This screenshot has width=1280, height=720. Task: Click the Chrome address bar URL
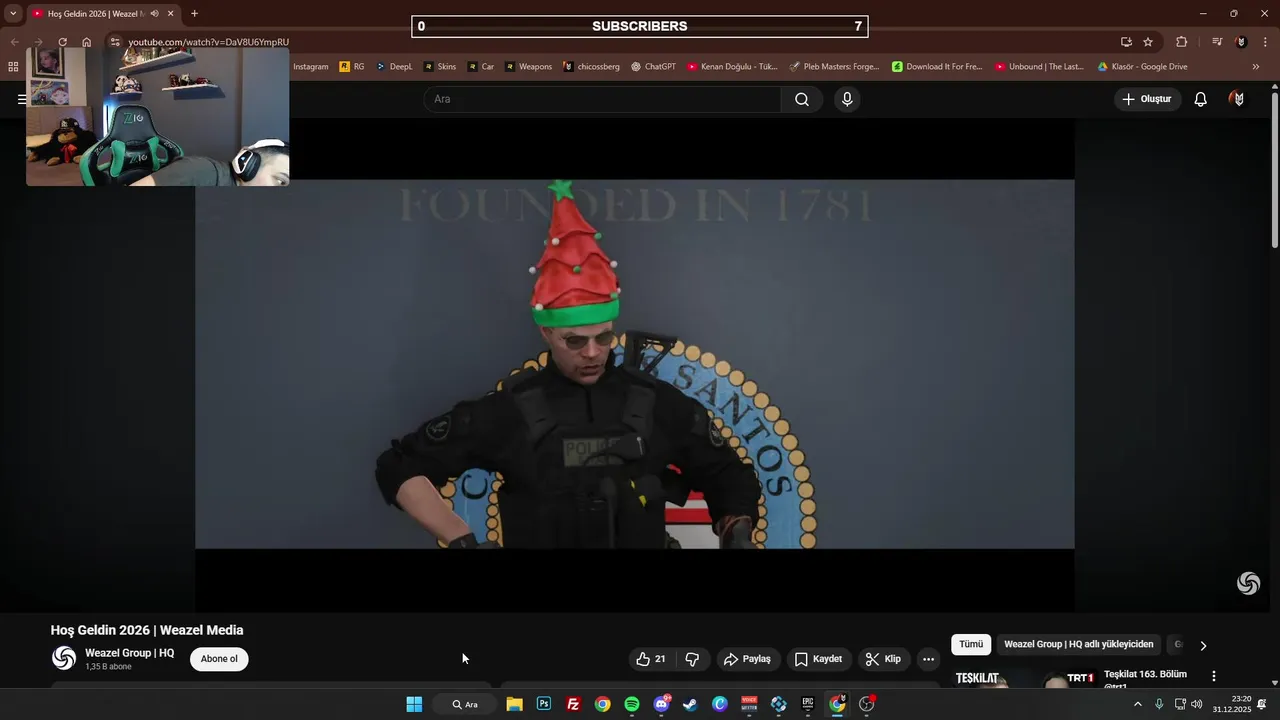pos(208,42)
